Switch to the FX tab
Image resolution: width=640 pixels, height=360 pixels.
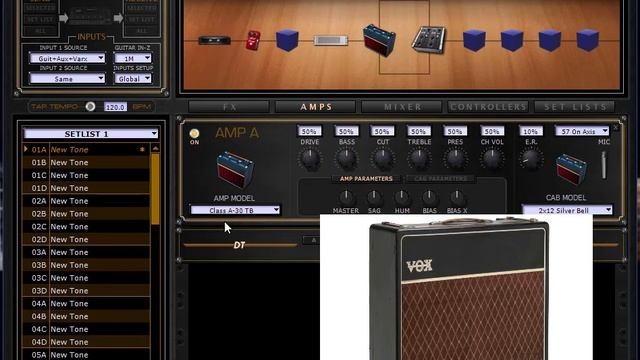pos(229,107)
